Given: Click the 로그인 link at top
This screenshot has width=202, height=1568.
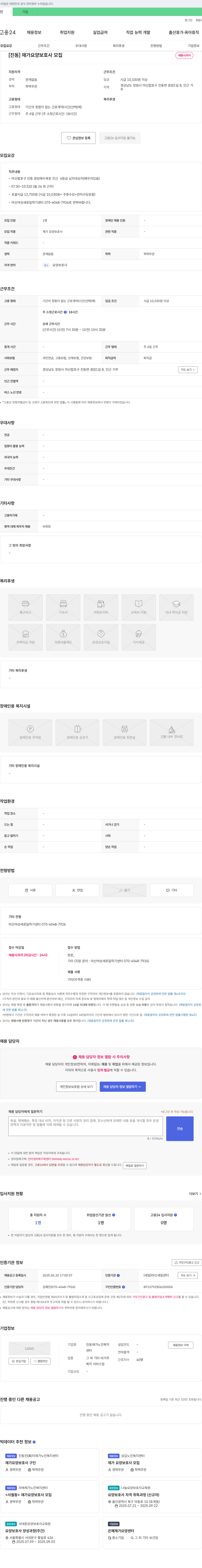Looking at the screenshot, I should [x=189, y=20].
